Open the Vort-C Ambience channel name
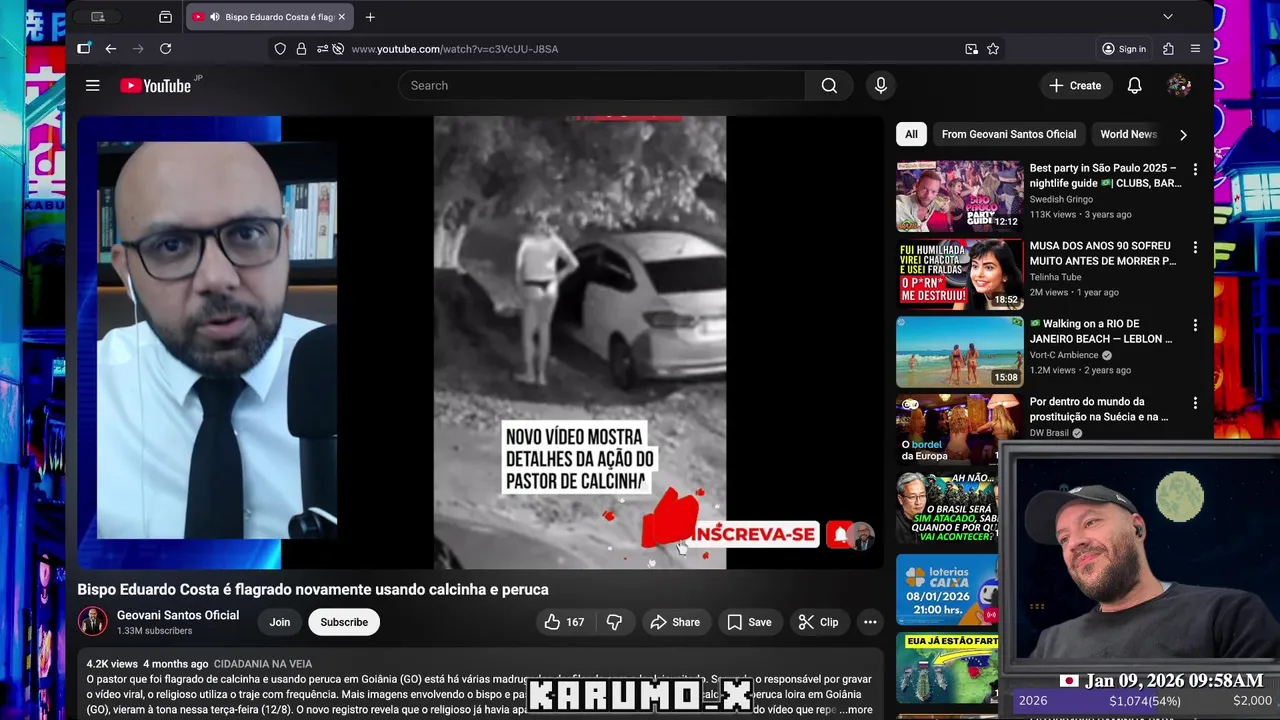Viewport: 1280px width, 720px height. click(x=1065, y=355)
